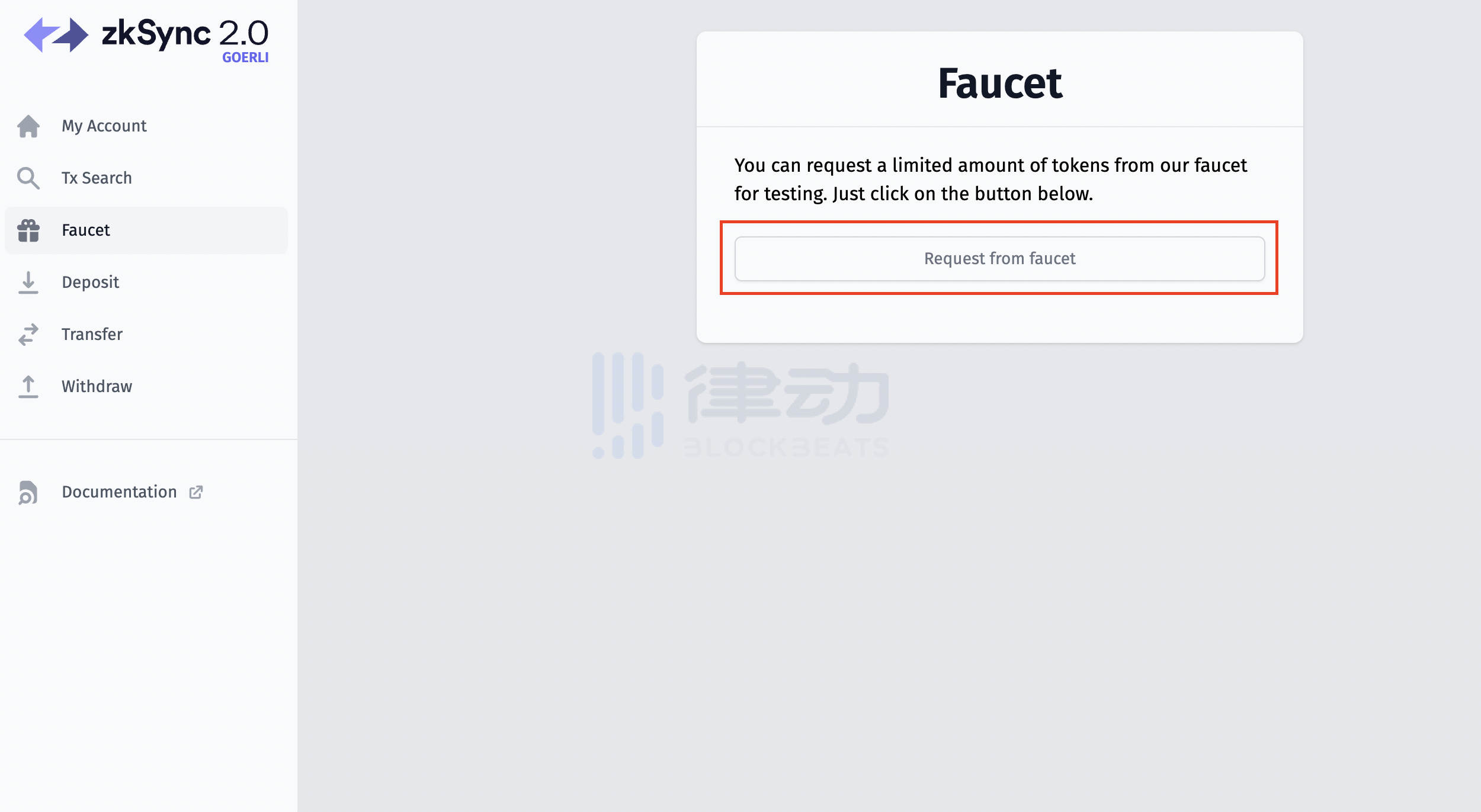Click the Documentation file icon
This screenshot has height=812, width=1481.
click(x=28, y=492)
